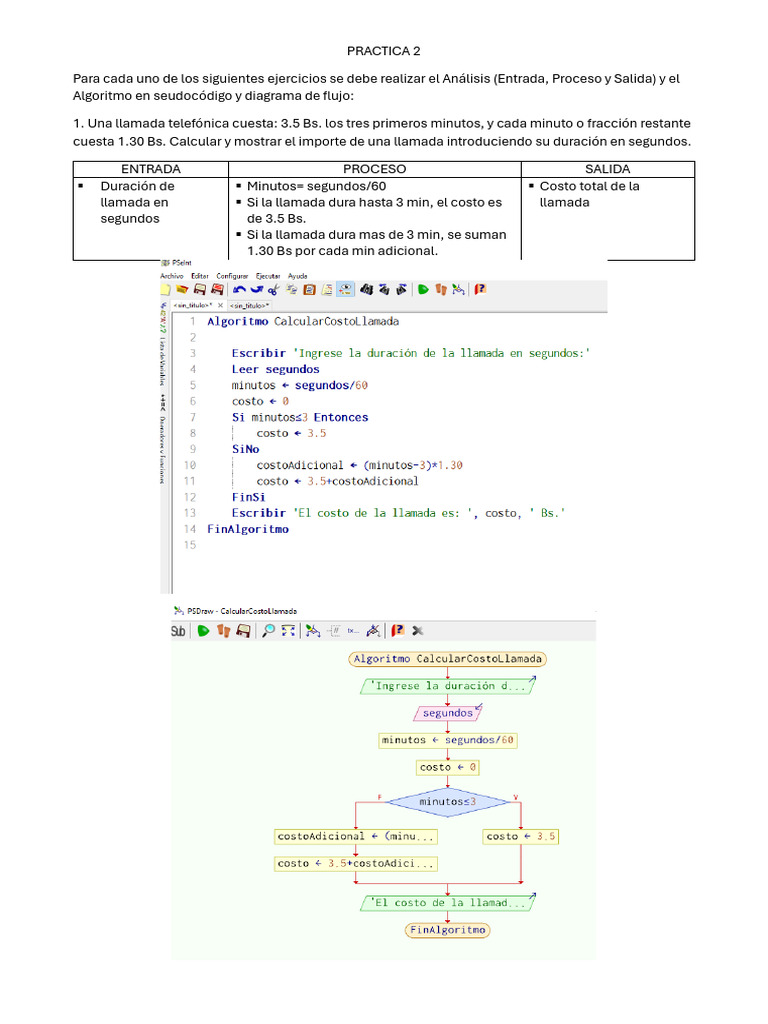Click the New file icon in PSeInt toolbar
The width and height of the screenshot is (768, 1024).
tap(165, 289)
